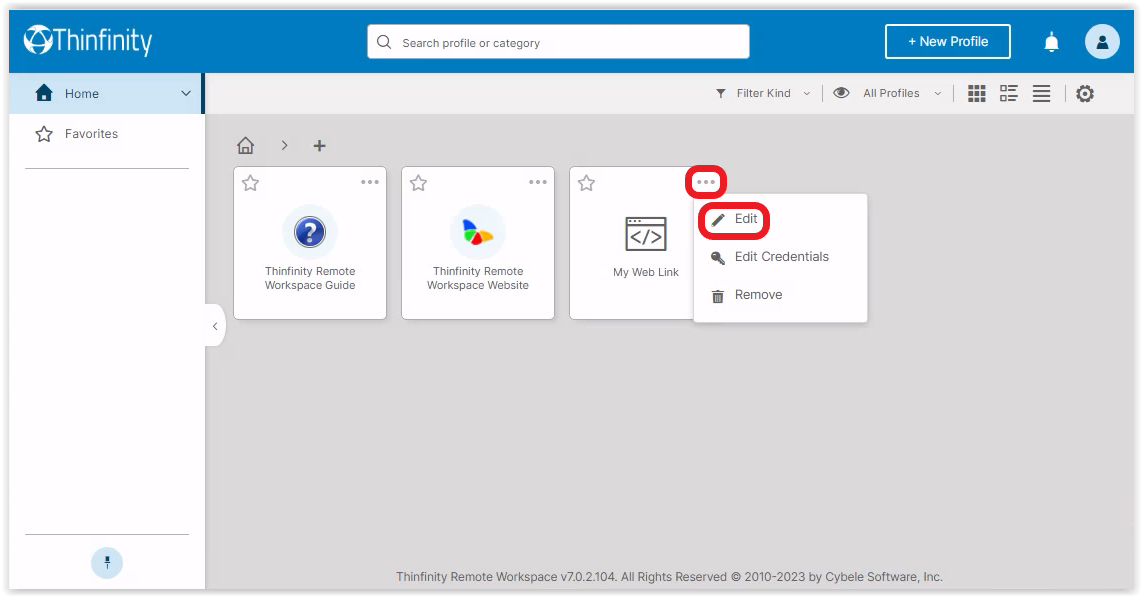Open Home in the sidebar
The width and height of the screenshot is (1142, 597).
pos(107,93)
